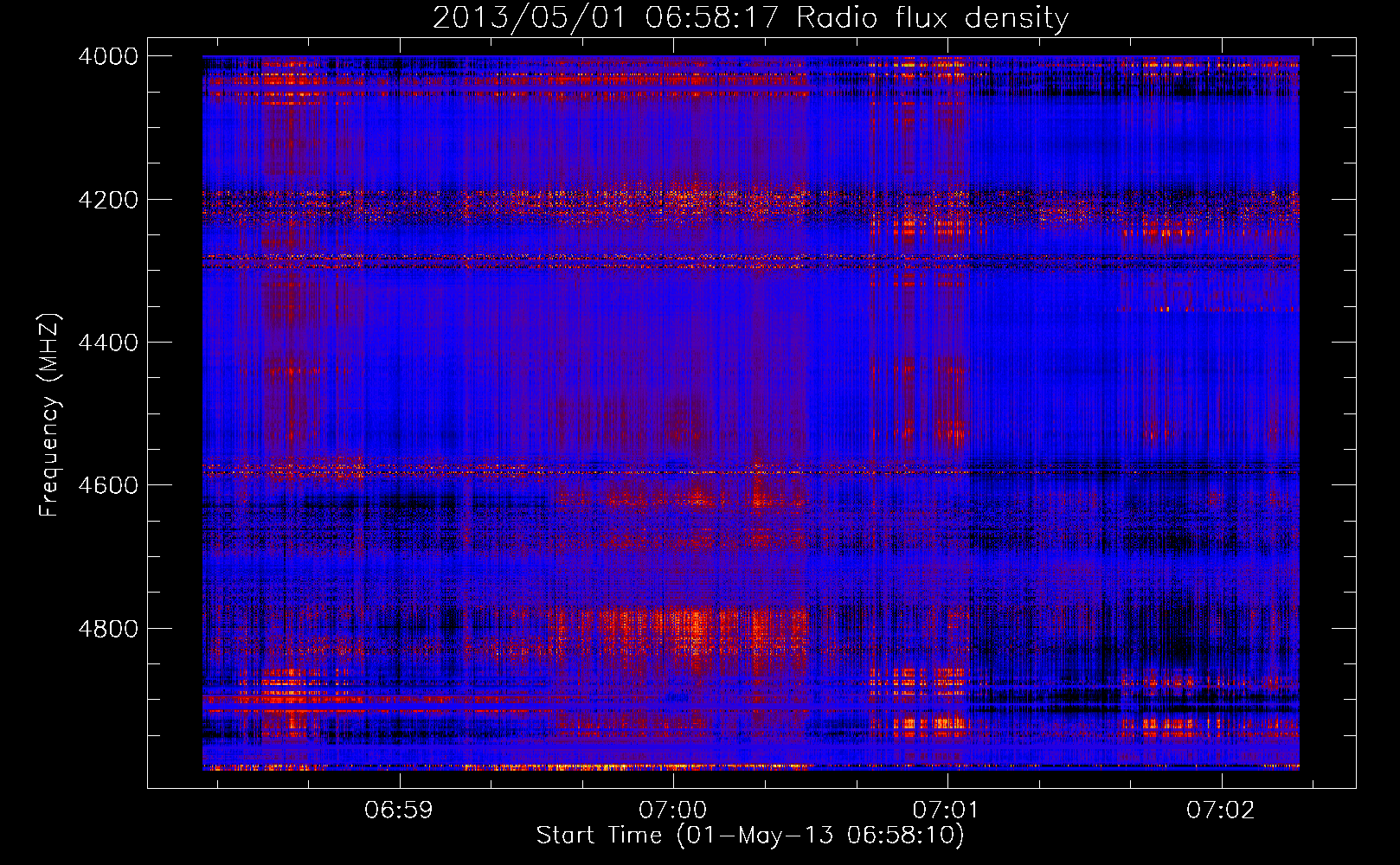
Task: Click the 4600 frequency tick label
Action: pos(108,485)
